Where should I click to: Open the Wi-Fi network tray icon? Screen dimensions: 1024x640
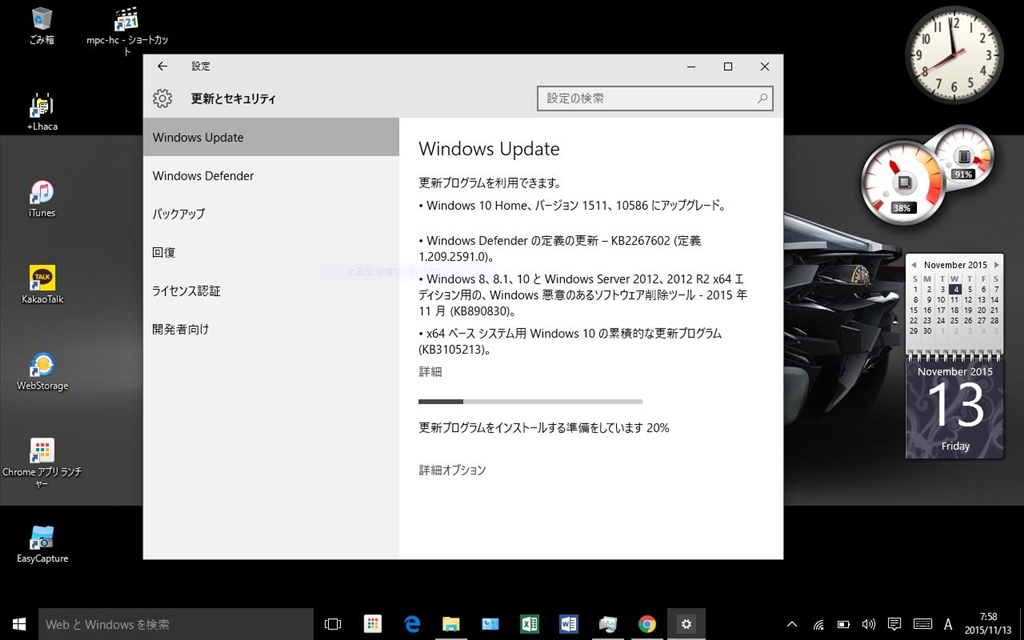pyautogui.click(x=818, y=624)
